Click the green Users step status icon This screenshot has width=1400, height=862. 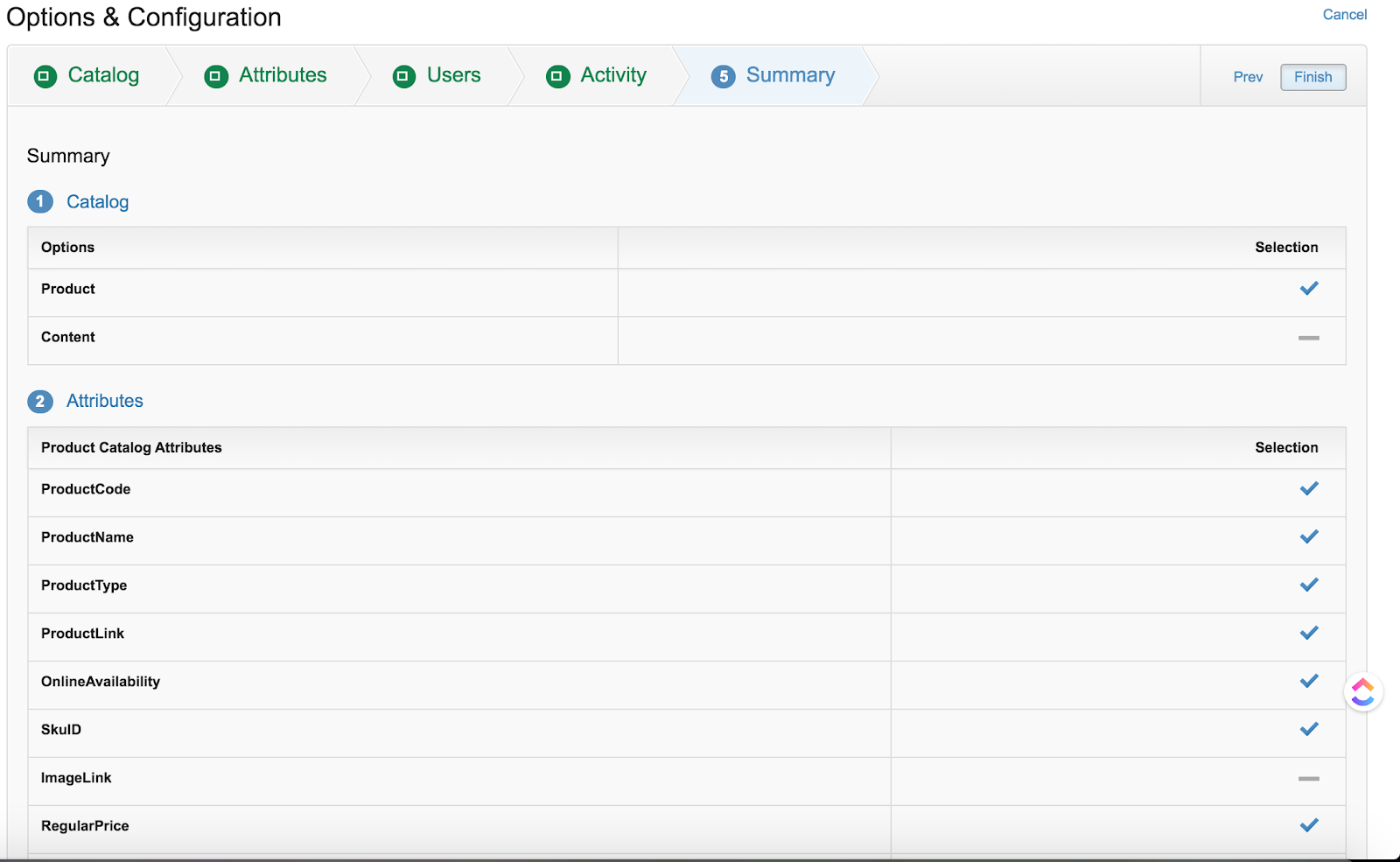(x=404, y=77)
